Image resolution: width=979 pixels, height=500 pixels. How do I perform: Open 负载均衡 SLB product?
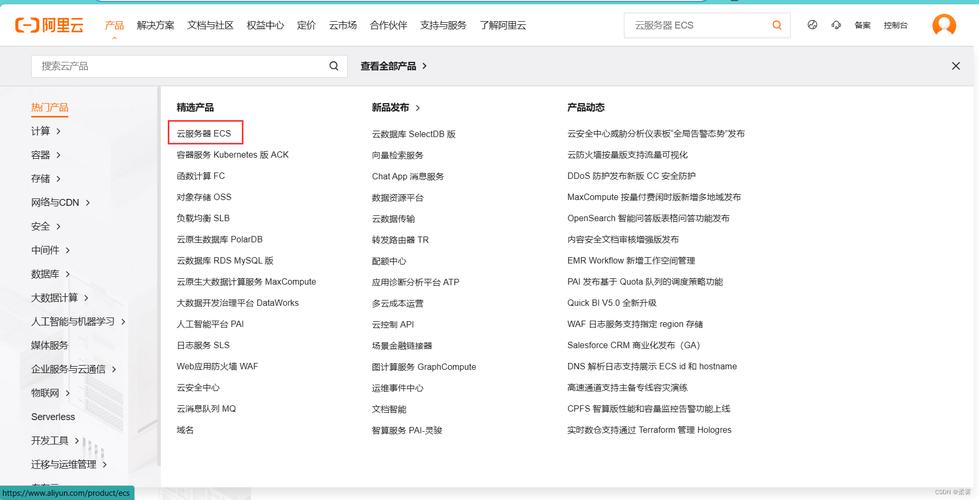[x=204, y=218]
